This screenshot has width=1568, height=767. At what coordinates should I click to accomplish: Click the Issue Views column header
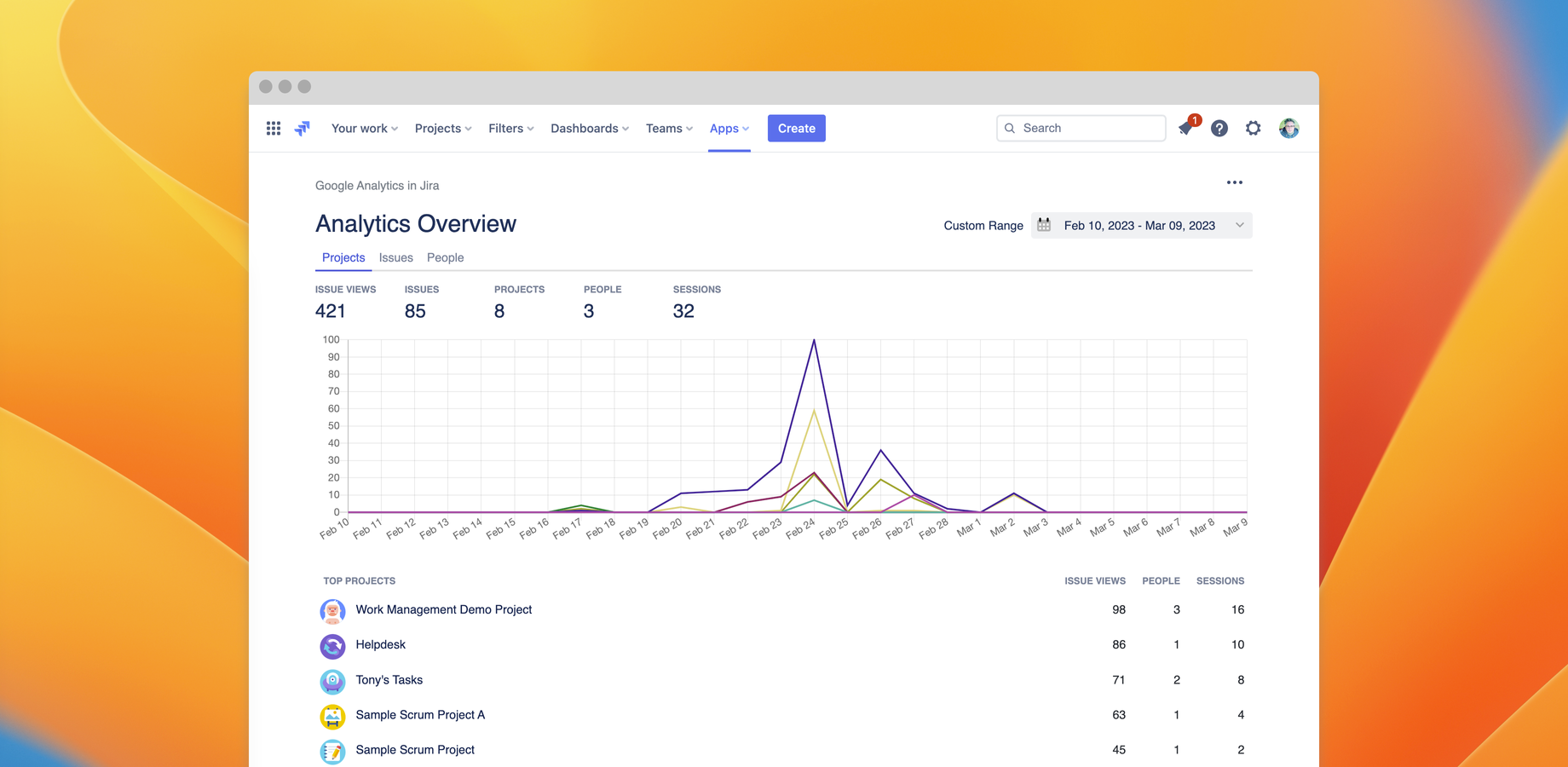(x=1095, y=581)
